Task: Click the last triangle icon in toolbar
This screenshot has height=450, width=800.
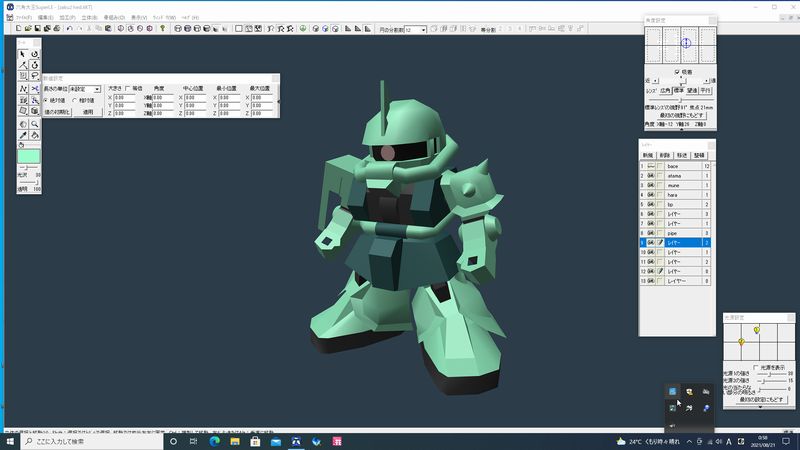Action: click(367, 29)
